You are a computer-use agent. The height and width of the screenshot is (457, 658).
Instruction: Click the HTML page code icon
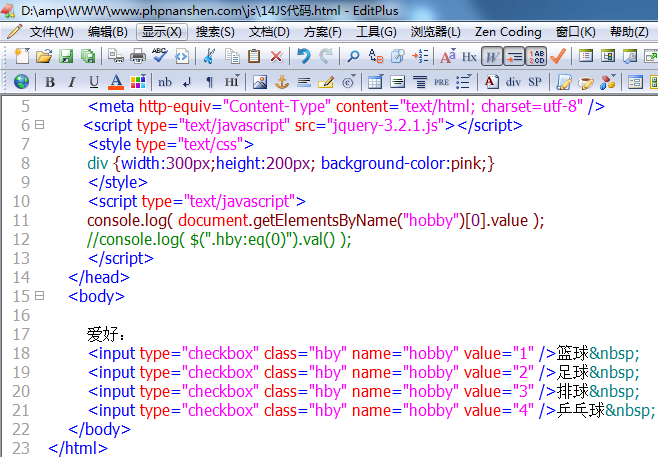pyautogui.click(x=182, y=56)
